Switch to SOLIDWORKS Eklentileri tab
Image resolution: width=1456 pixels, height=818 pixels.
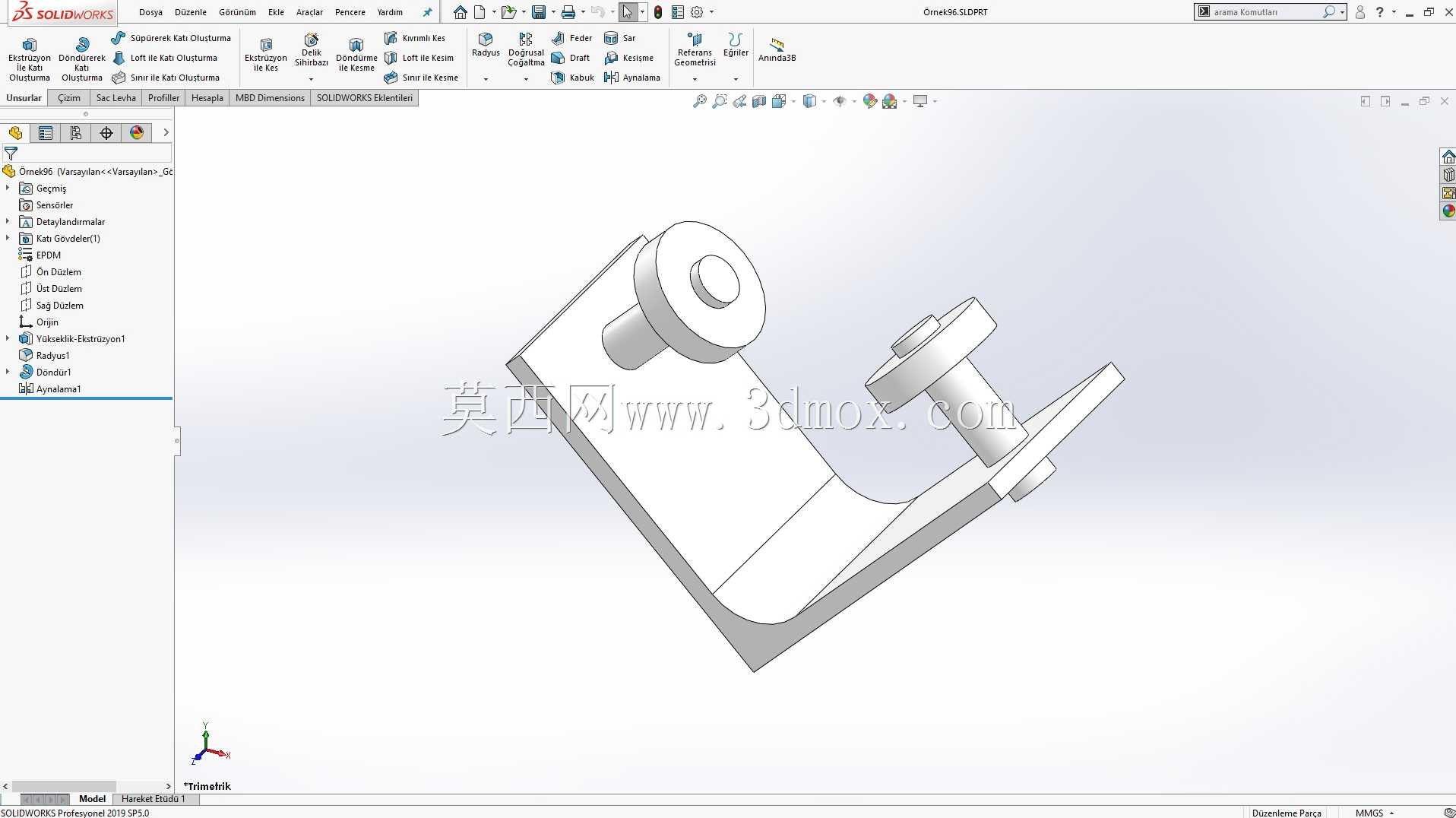coord(365,98)
